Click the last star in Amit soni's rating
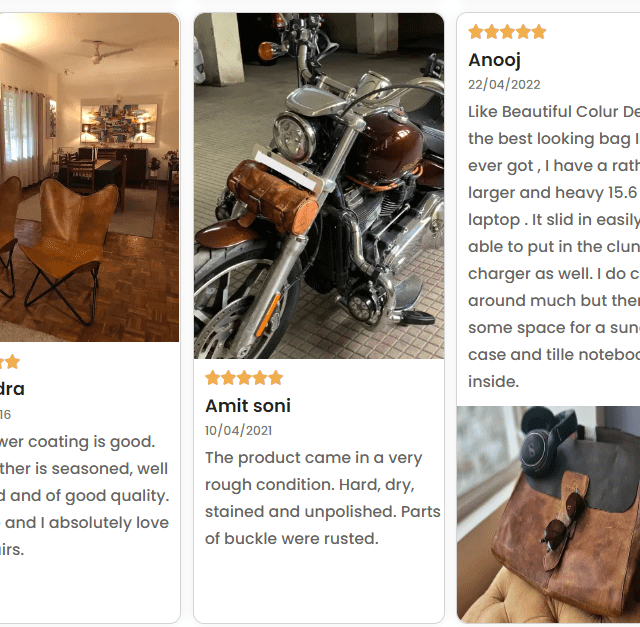This screenshot has height=627, width=640. tap(275, 378)
